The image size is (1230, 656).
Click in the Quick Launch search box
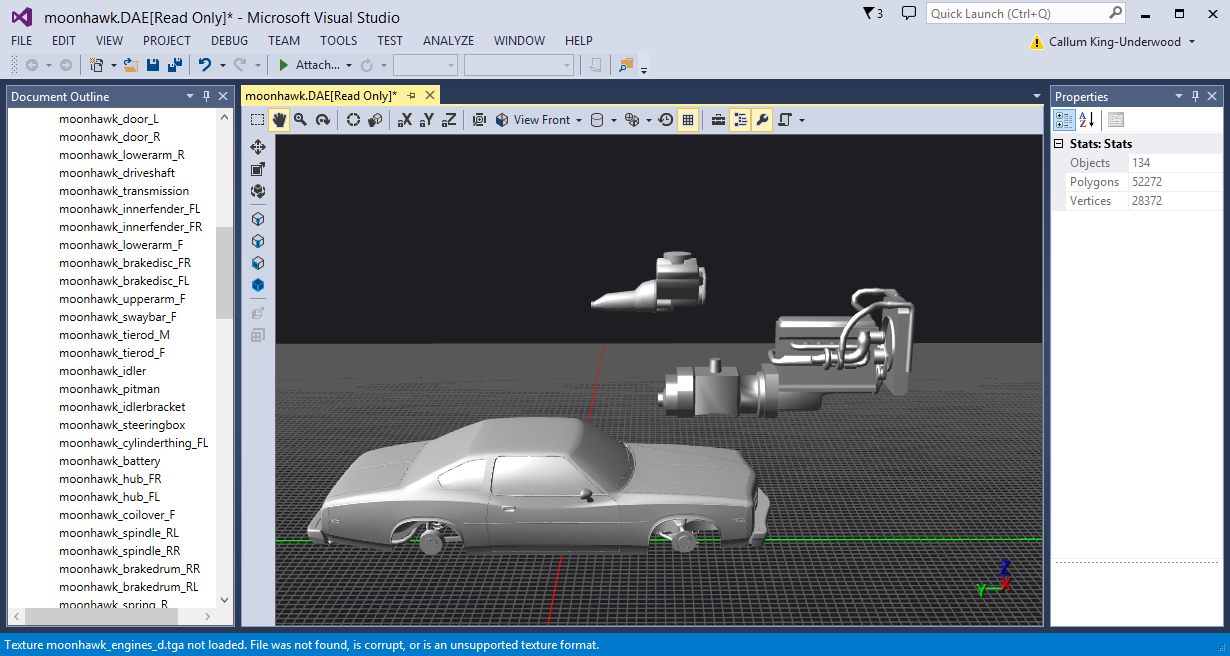(1016, 14)
